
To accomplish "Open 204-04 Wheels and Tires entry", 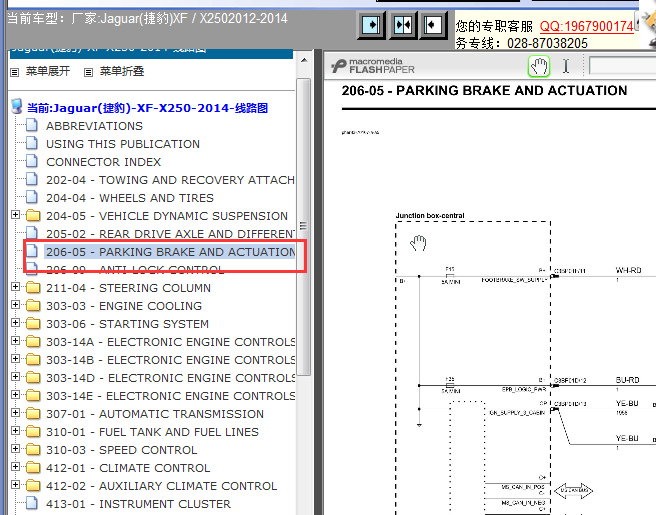I will (130, 198).
